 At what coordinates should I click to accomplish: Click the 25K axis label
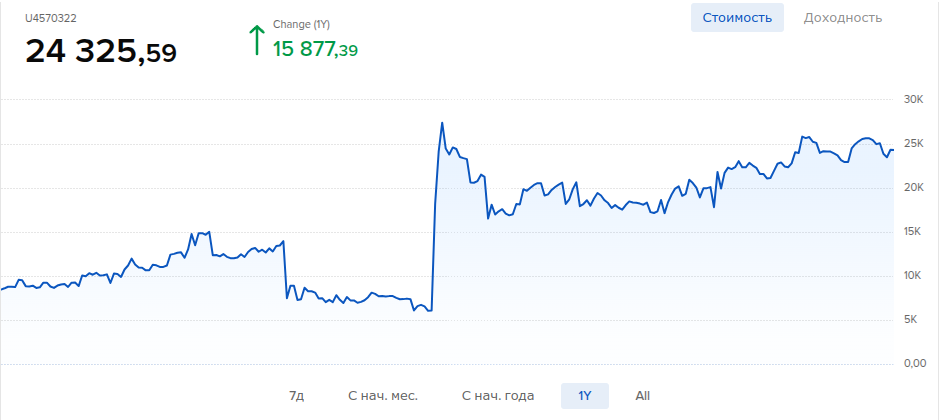tap(913, 144)
